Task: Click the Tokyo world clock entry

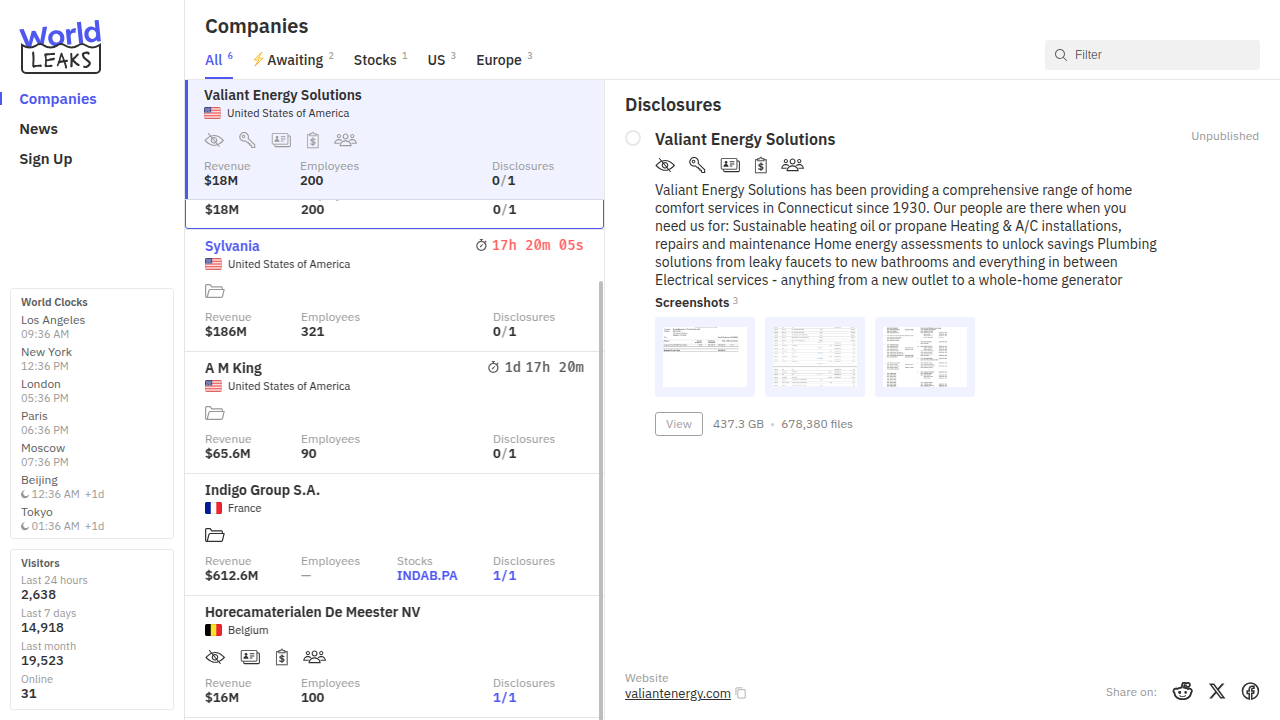Action: (91, 519)
